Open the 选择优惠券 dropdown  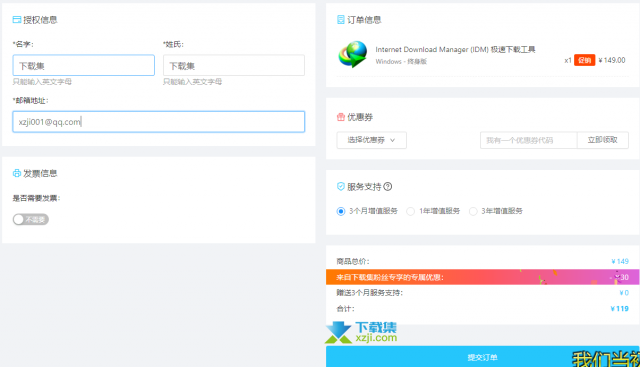371,140
